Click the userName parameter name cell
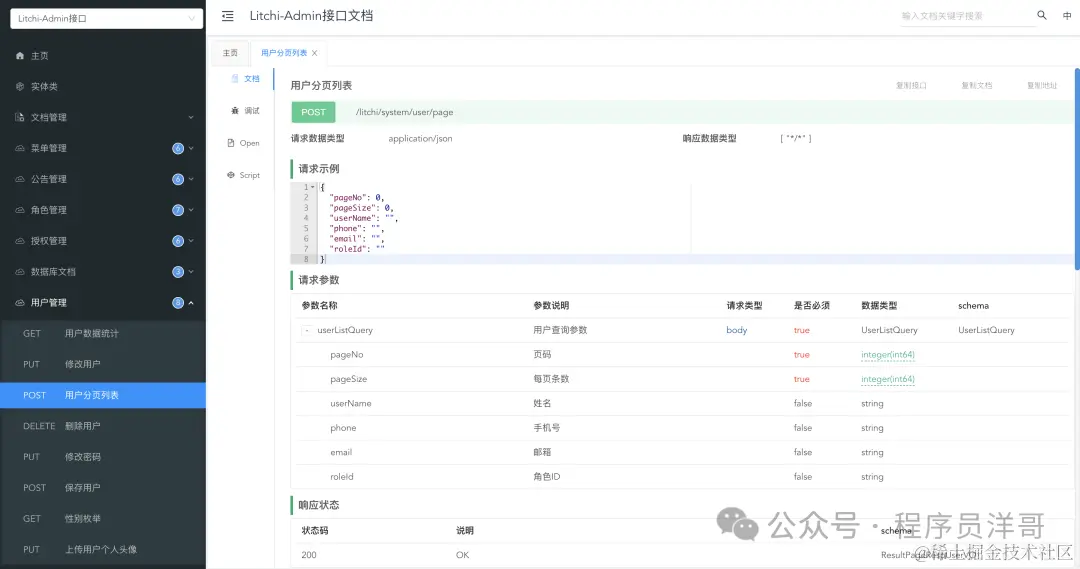 351,404
